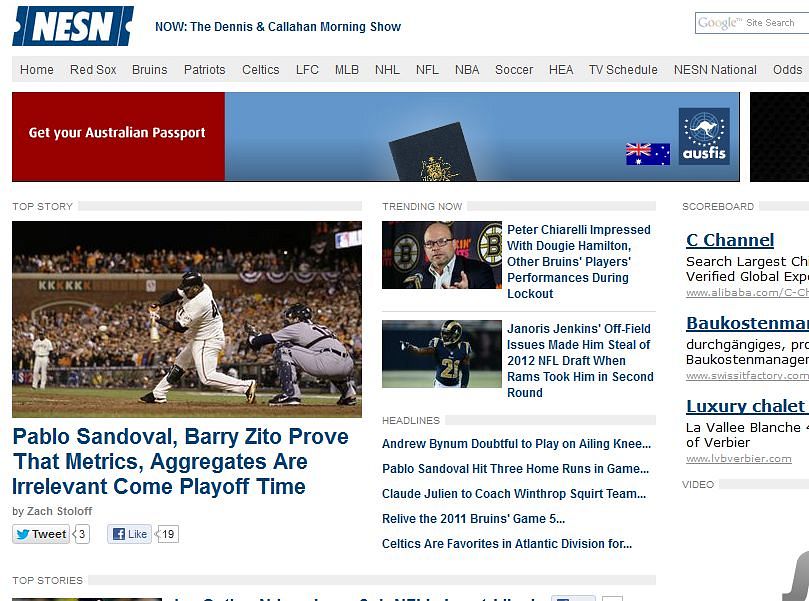Open the Peter Chiarelli thumbnail image
The height and width of the screenshot is (601, 809).
pyautogui.click(x=442, y=255)
